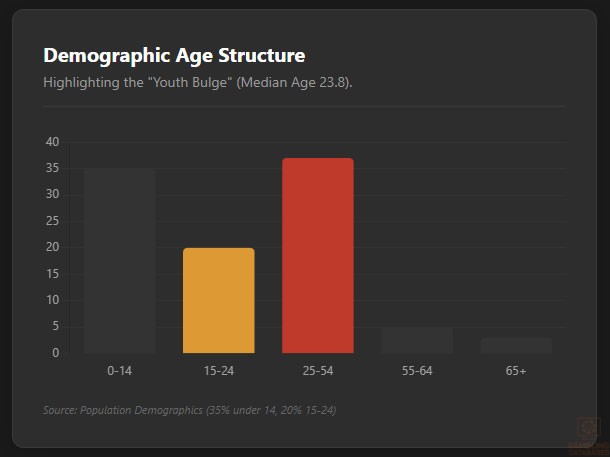Click the shortest 65+ age bar
Viewport: 610px width, 457px height.
tap(516, 345)
